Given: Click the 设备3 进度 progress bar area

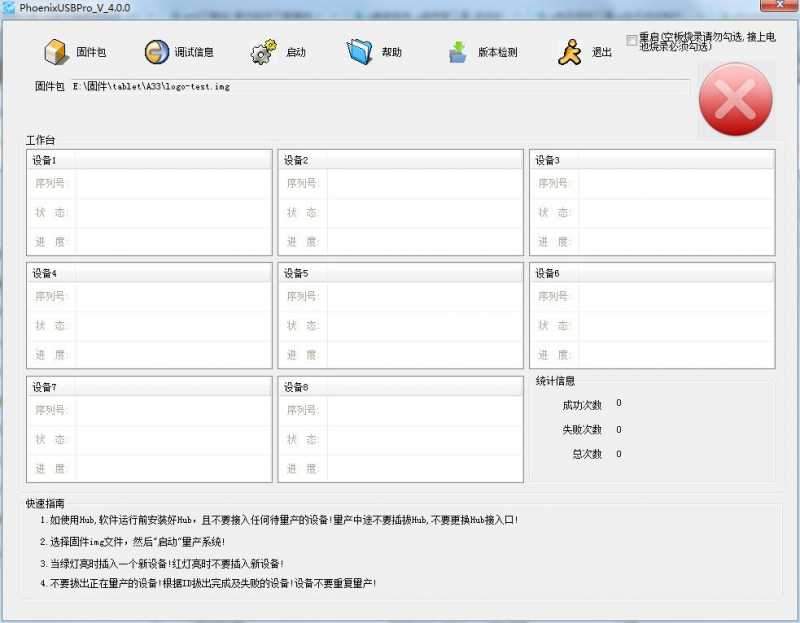Looking at the screenshot, I should click(675, 242).
